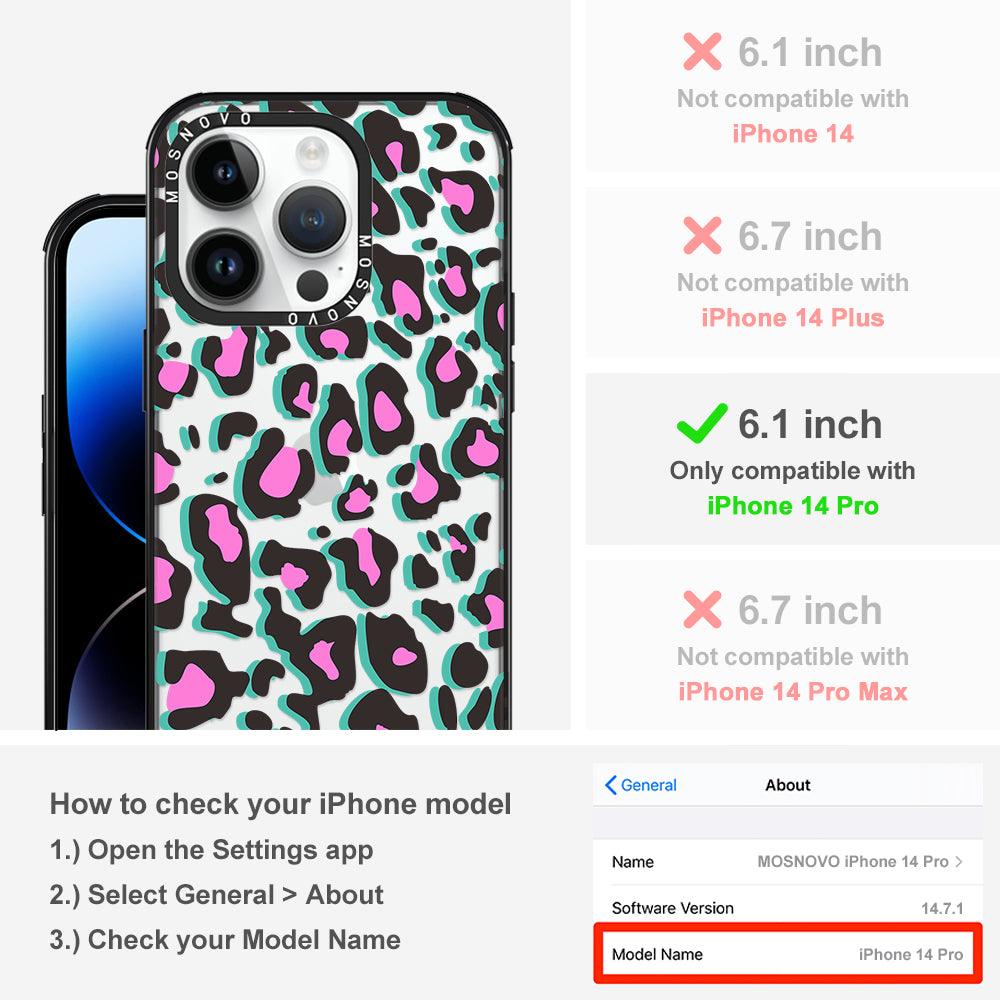Click the top-left camera lens

(x=224, y=172)
